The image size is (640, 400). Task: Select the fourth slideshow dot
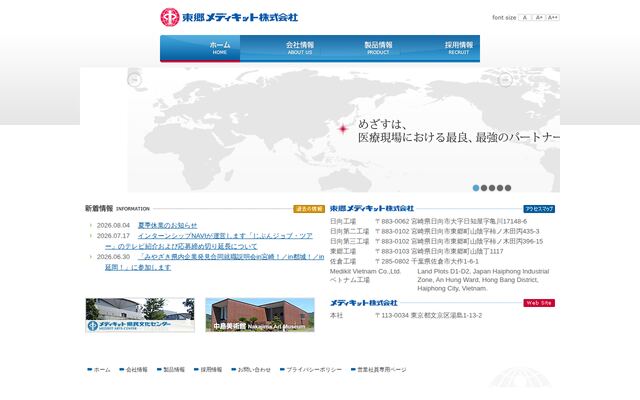pos(500,188)
